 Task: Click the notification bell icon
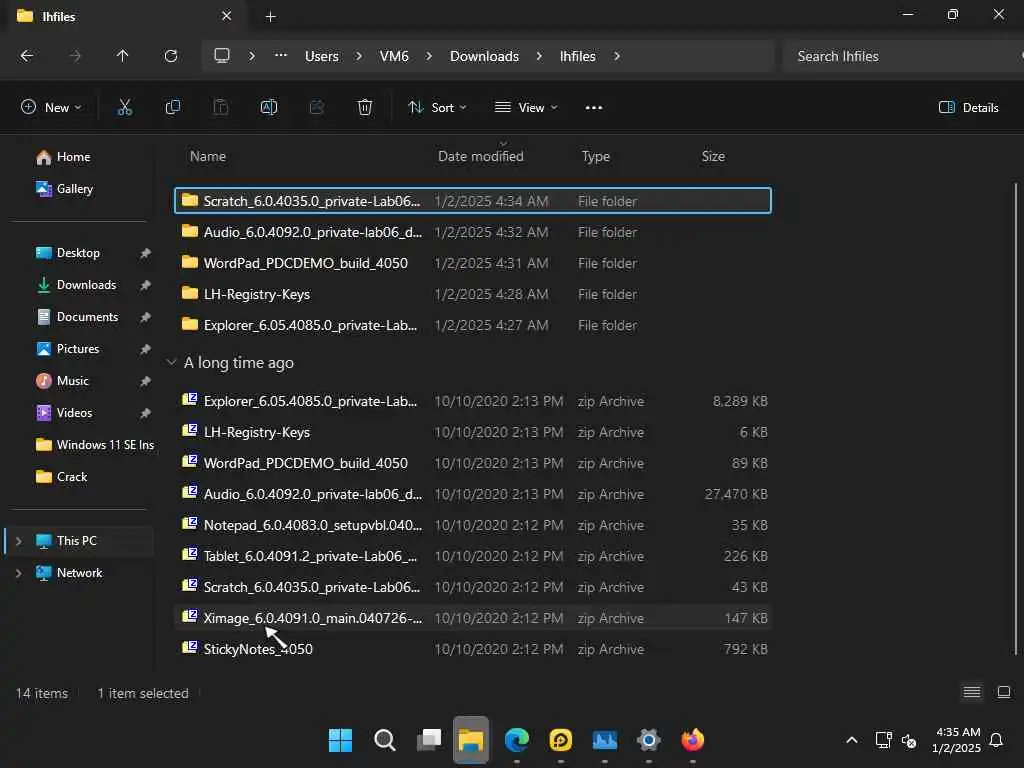coord(996,740)
